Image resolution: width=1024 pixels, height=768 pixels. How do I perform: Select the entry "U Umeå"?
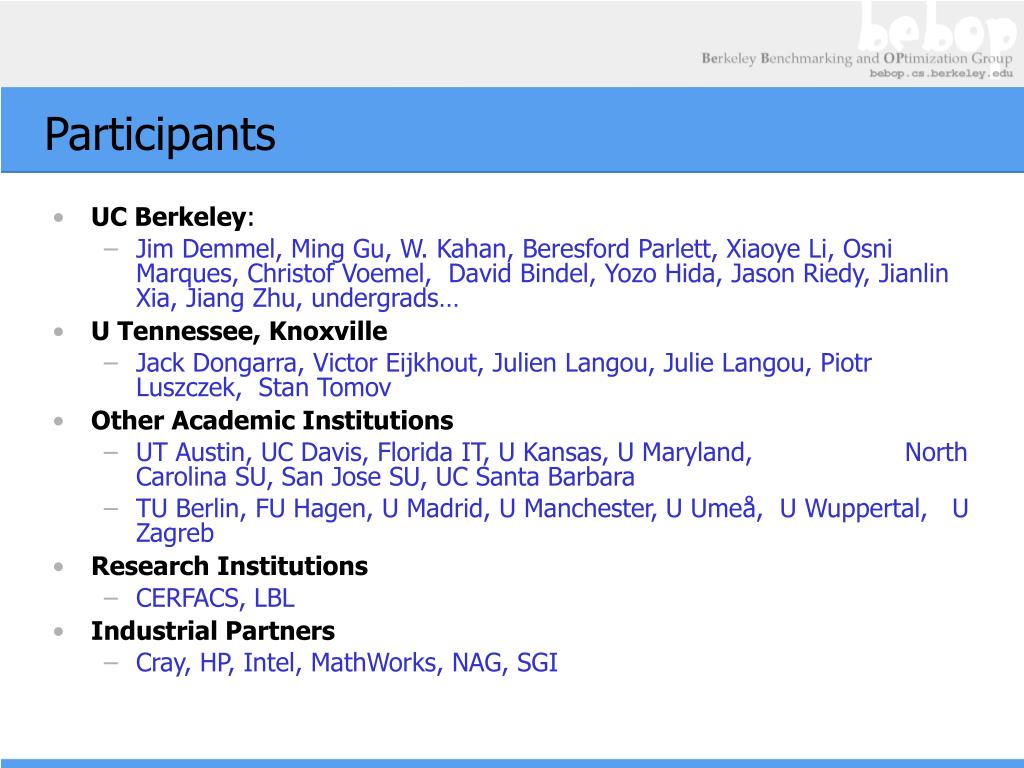tap(711, 509)
